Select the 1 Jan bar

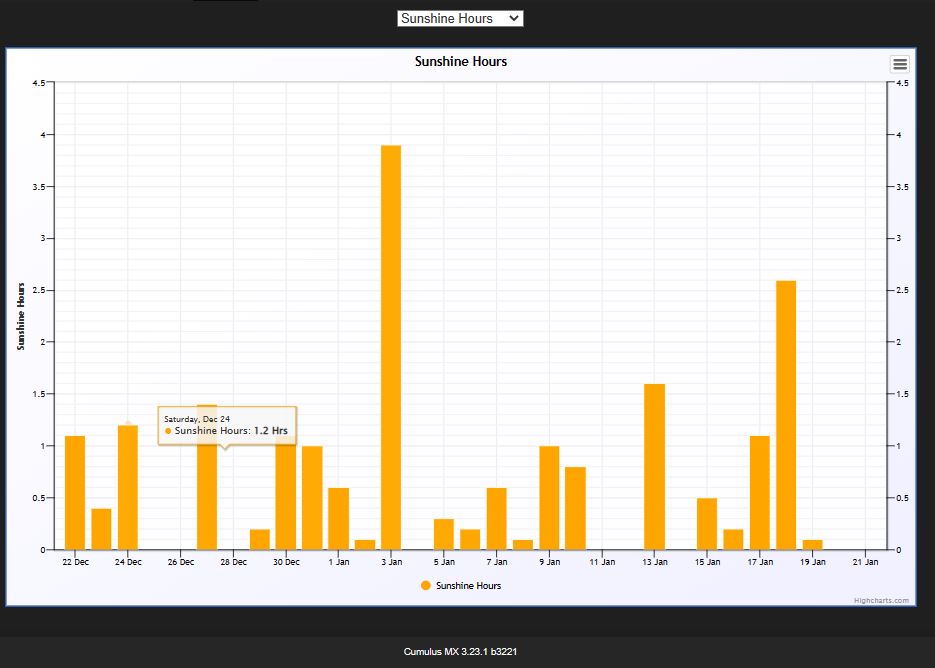(338, 518)
